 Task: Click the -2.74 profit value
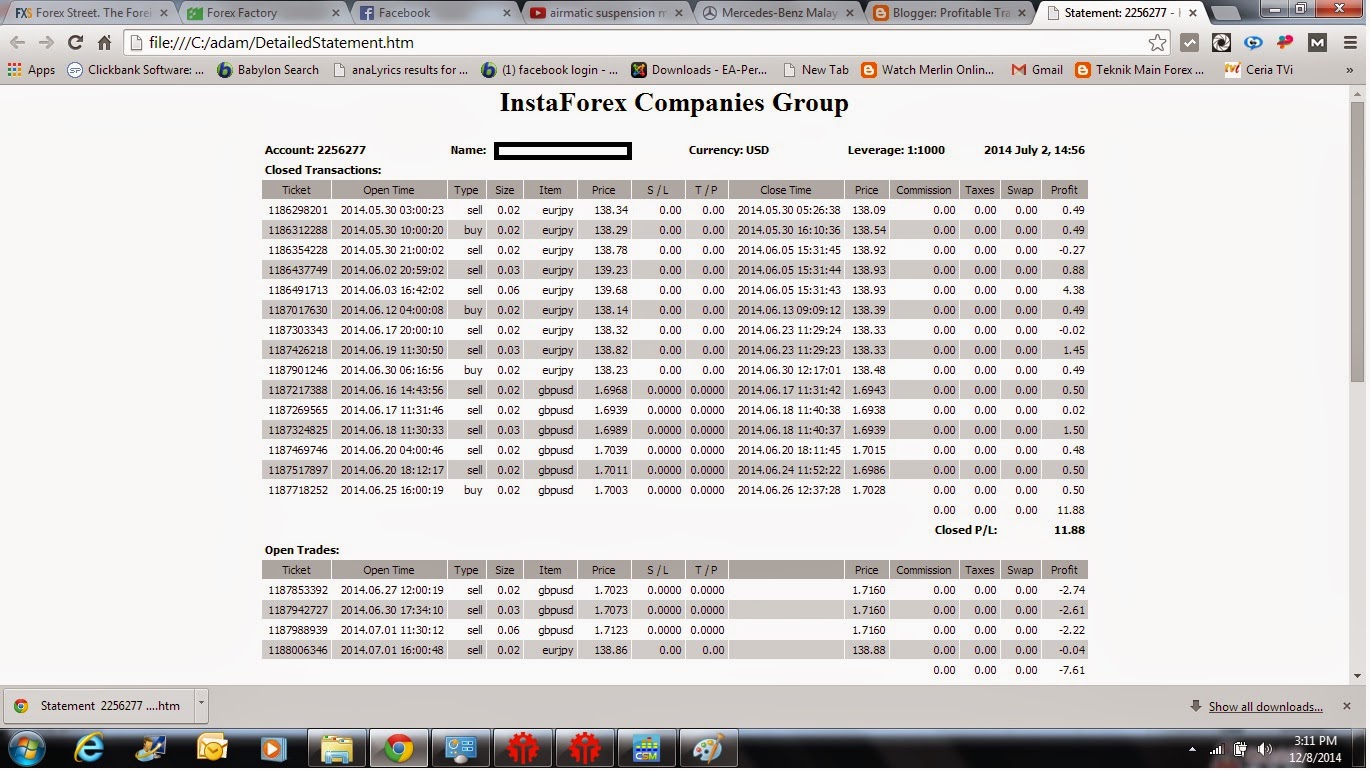tap(1071, 590)
